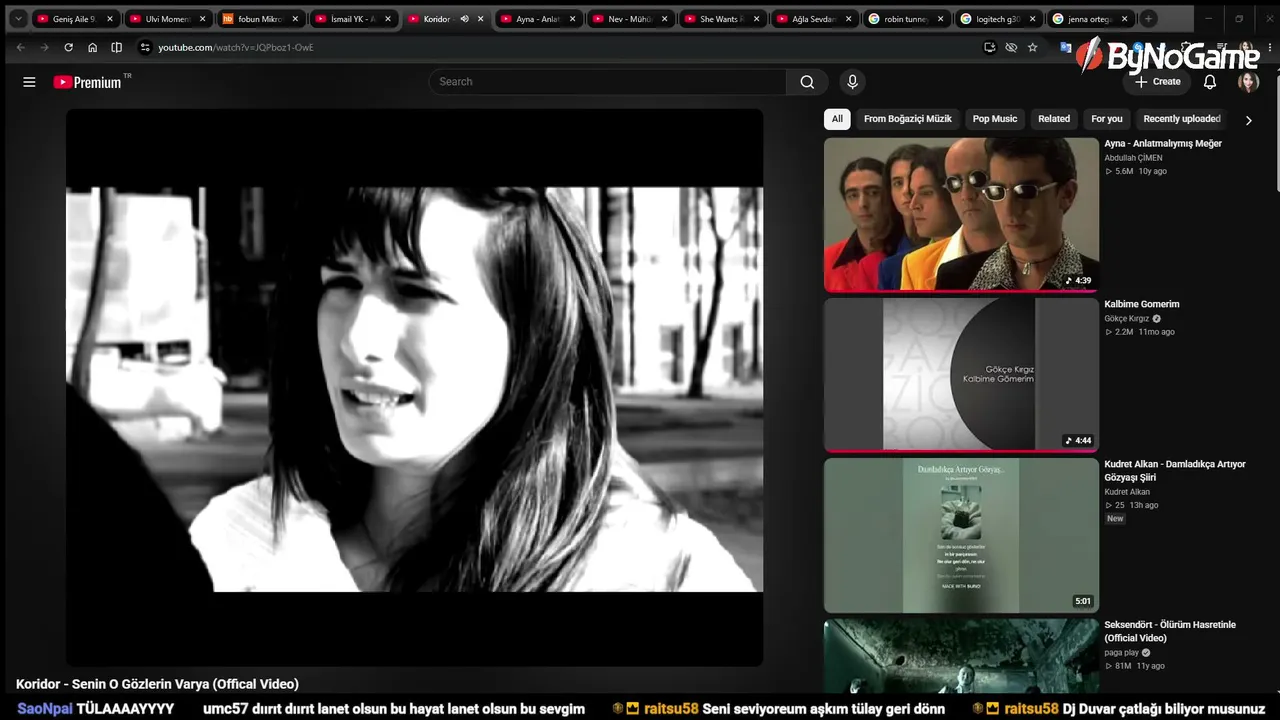Switch to the jenna ortega tab
The width and height of the screenshot is (1280, 720).
pyautogui.click(x=1089, y=19)
